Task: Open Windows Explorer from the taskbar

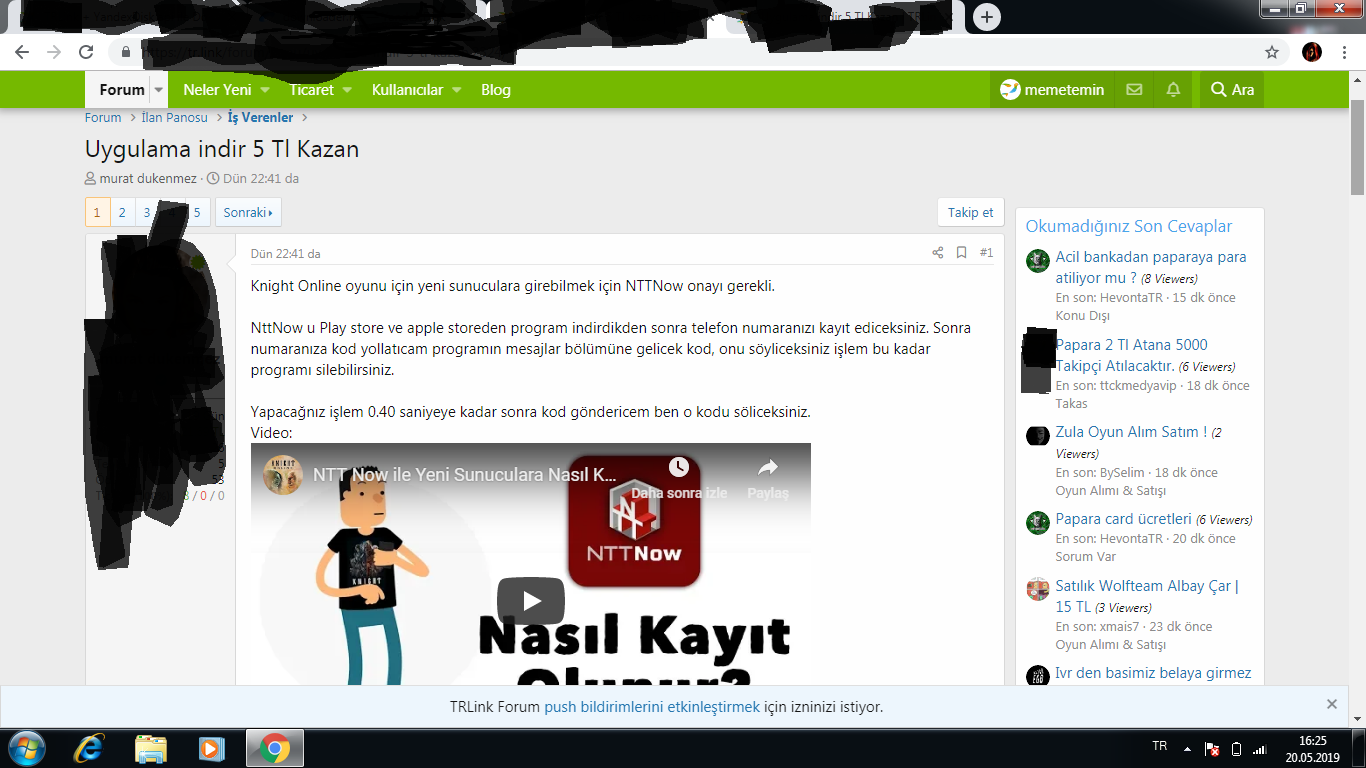Action: tap(151, 748)
